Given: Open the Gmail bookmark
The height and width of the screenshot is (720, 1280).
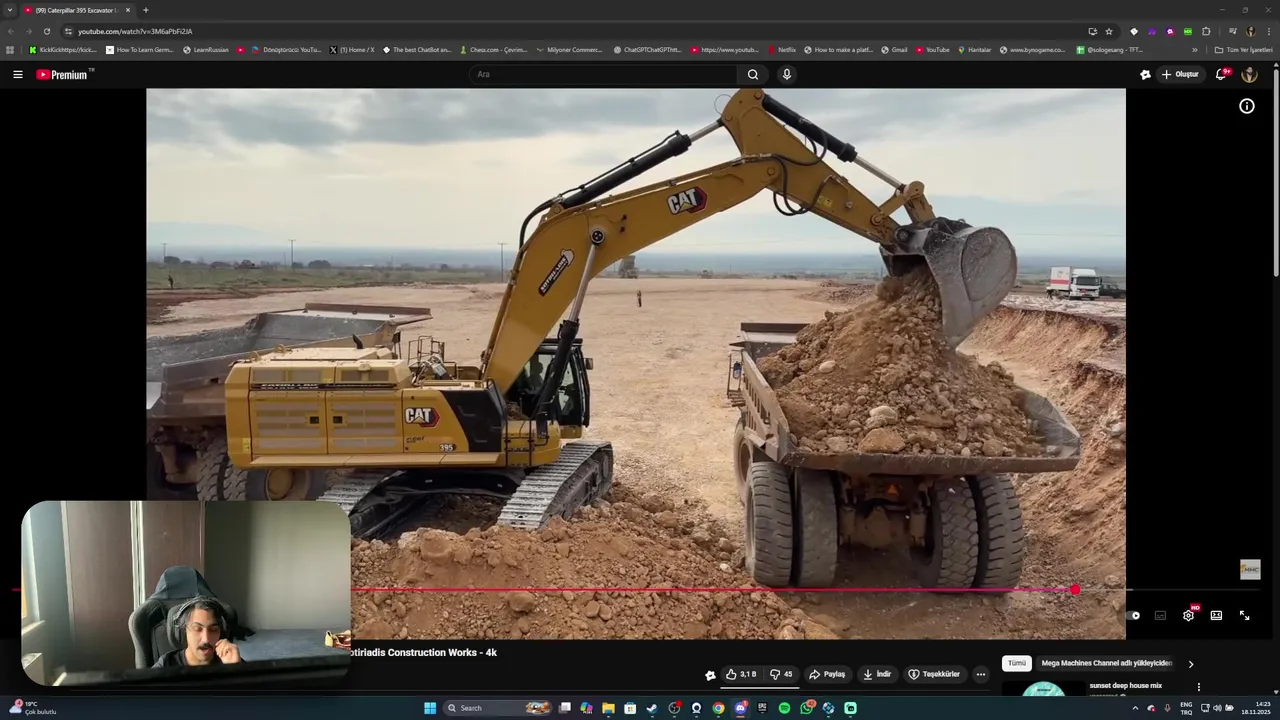Looking at the screenshot, I should (894, 50).
